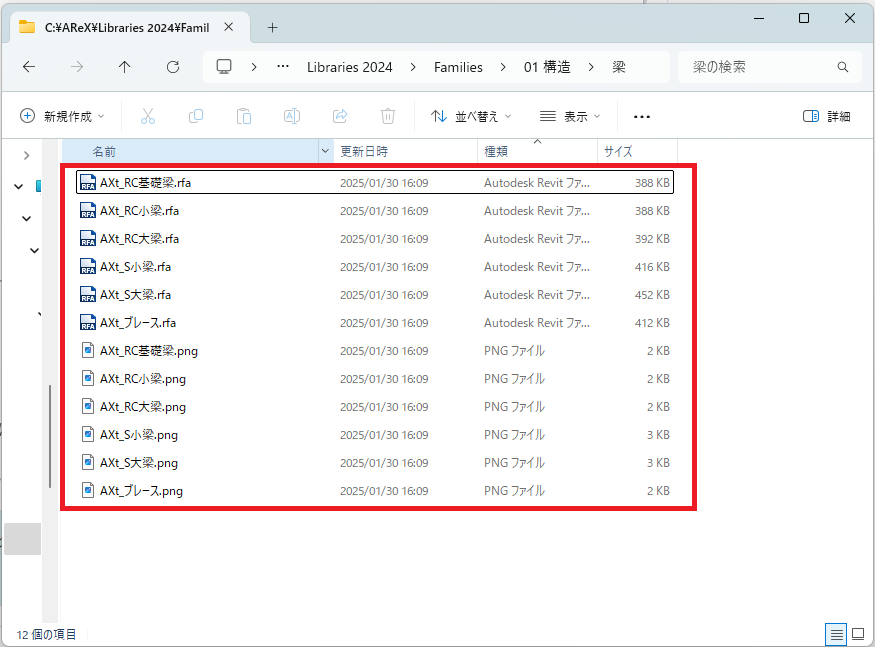Select the AXt_S大梁.rfa file
Screen dimensions: 875x647
(135, 295)
